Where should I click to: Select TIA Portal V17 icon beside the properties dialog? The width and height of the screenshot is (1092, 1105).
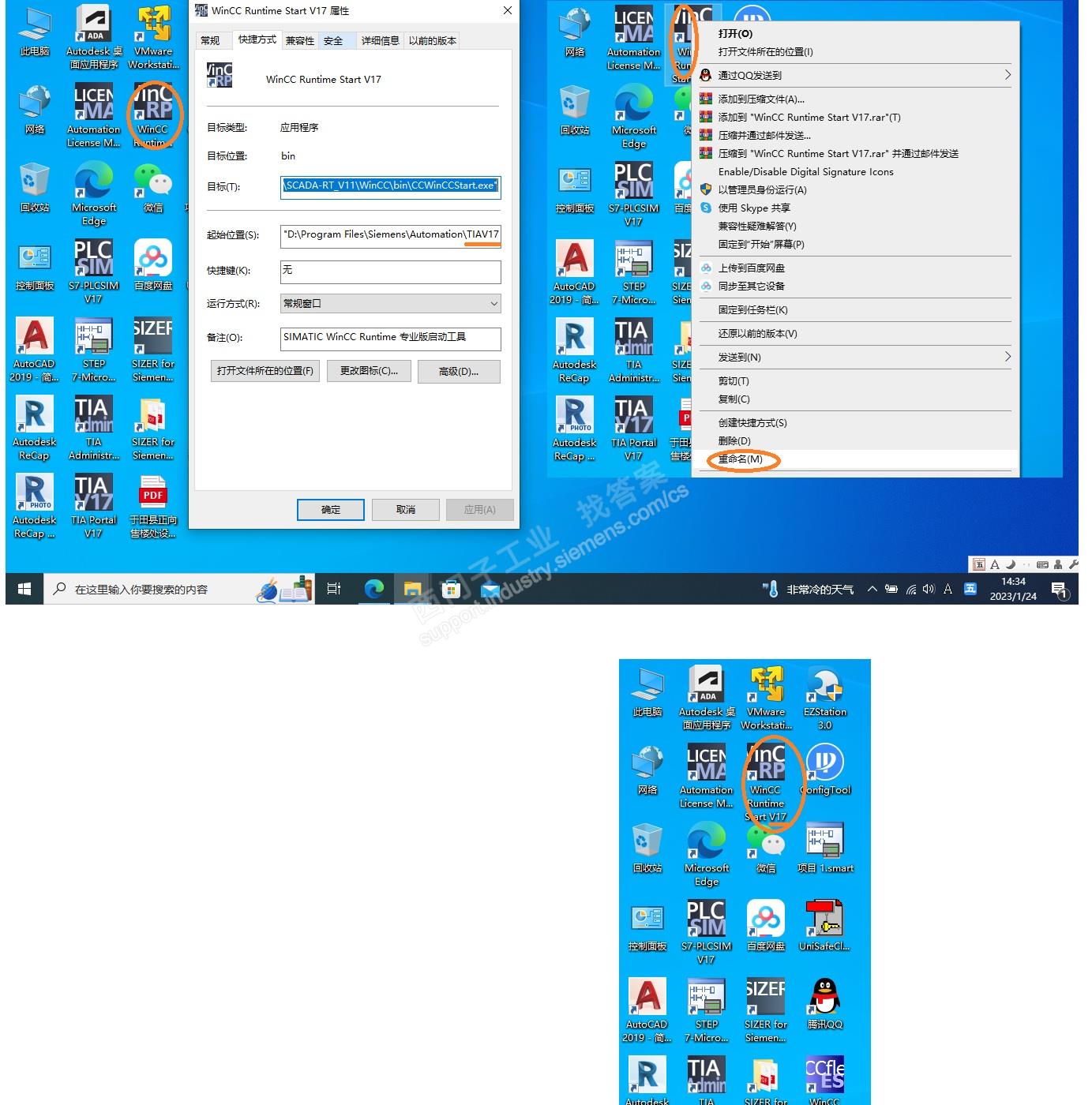(93, 507)
